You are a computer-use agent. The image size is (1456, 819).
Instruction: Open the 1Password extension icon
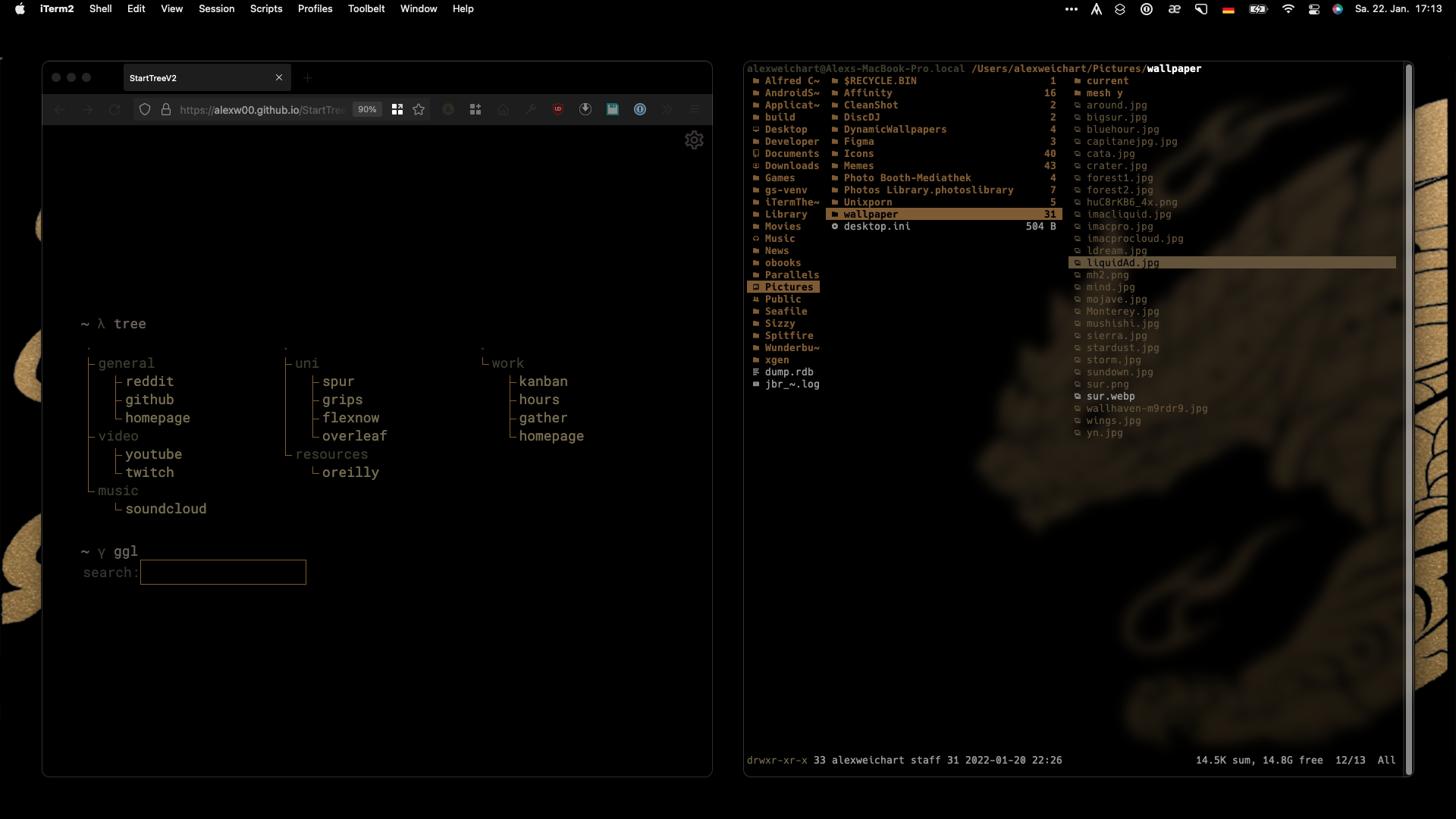(x=640, y=109)
